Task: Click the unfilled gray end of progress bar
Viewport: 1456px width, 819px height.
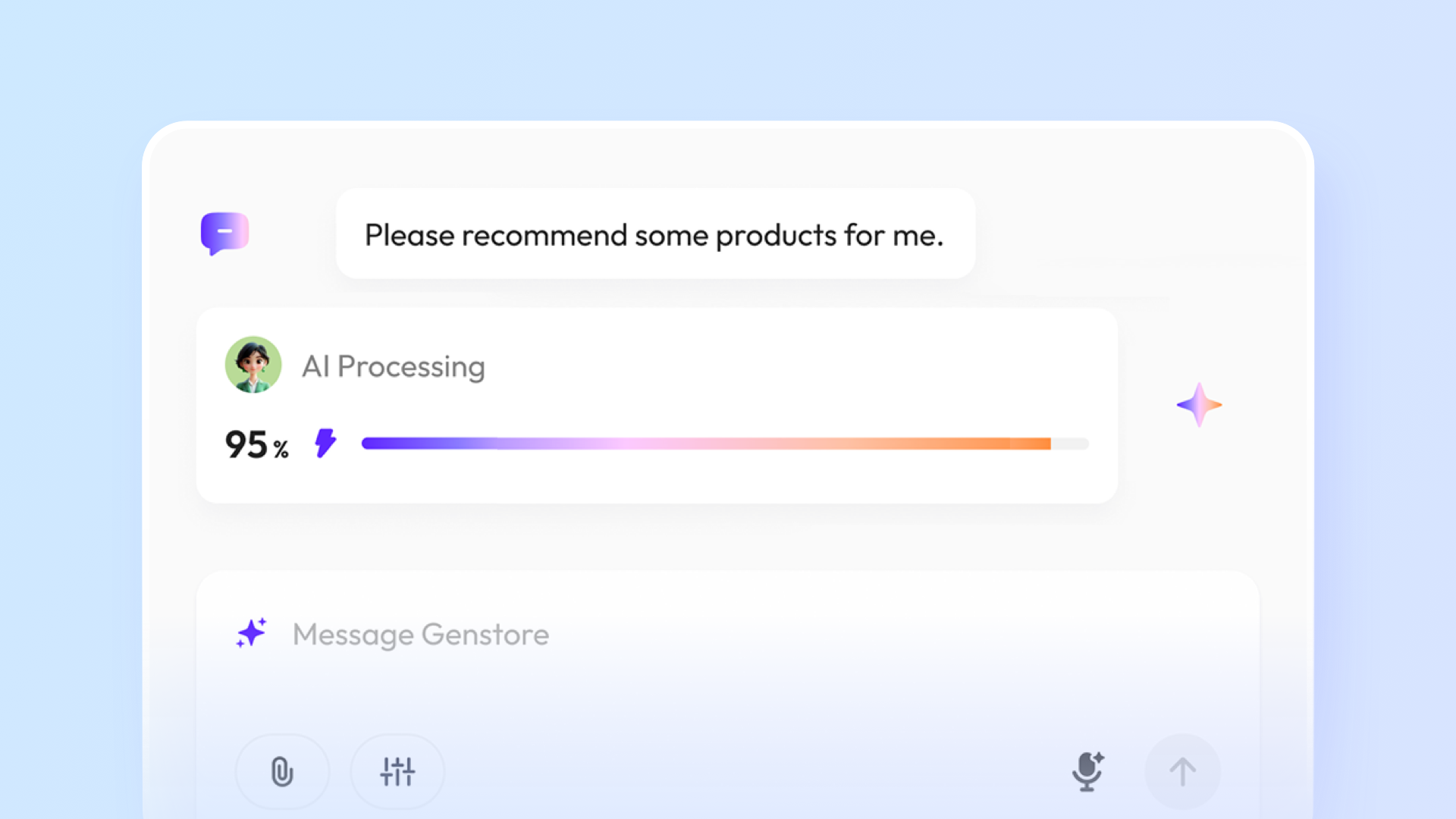Action: tap(1070, 444)
